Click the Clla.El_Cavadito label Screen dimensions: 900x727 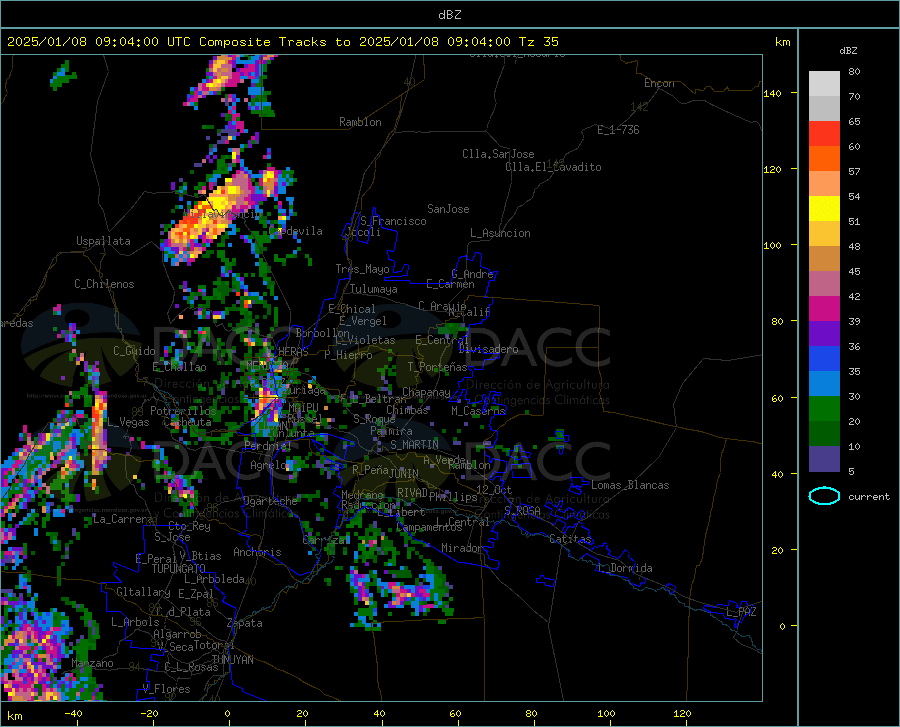coord(553,167)
